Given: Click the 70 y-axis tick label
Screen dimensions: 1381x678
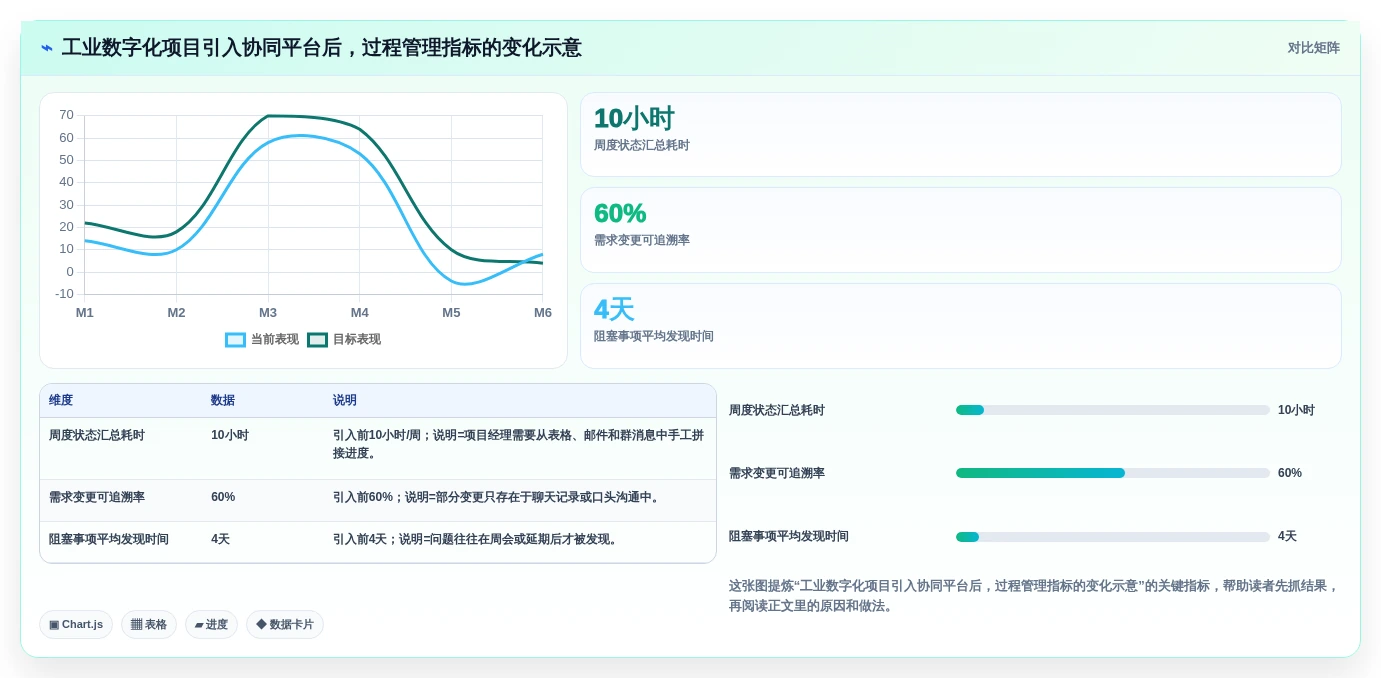Looking at the screenshot, I should [66, 115].
